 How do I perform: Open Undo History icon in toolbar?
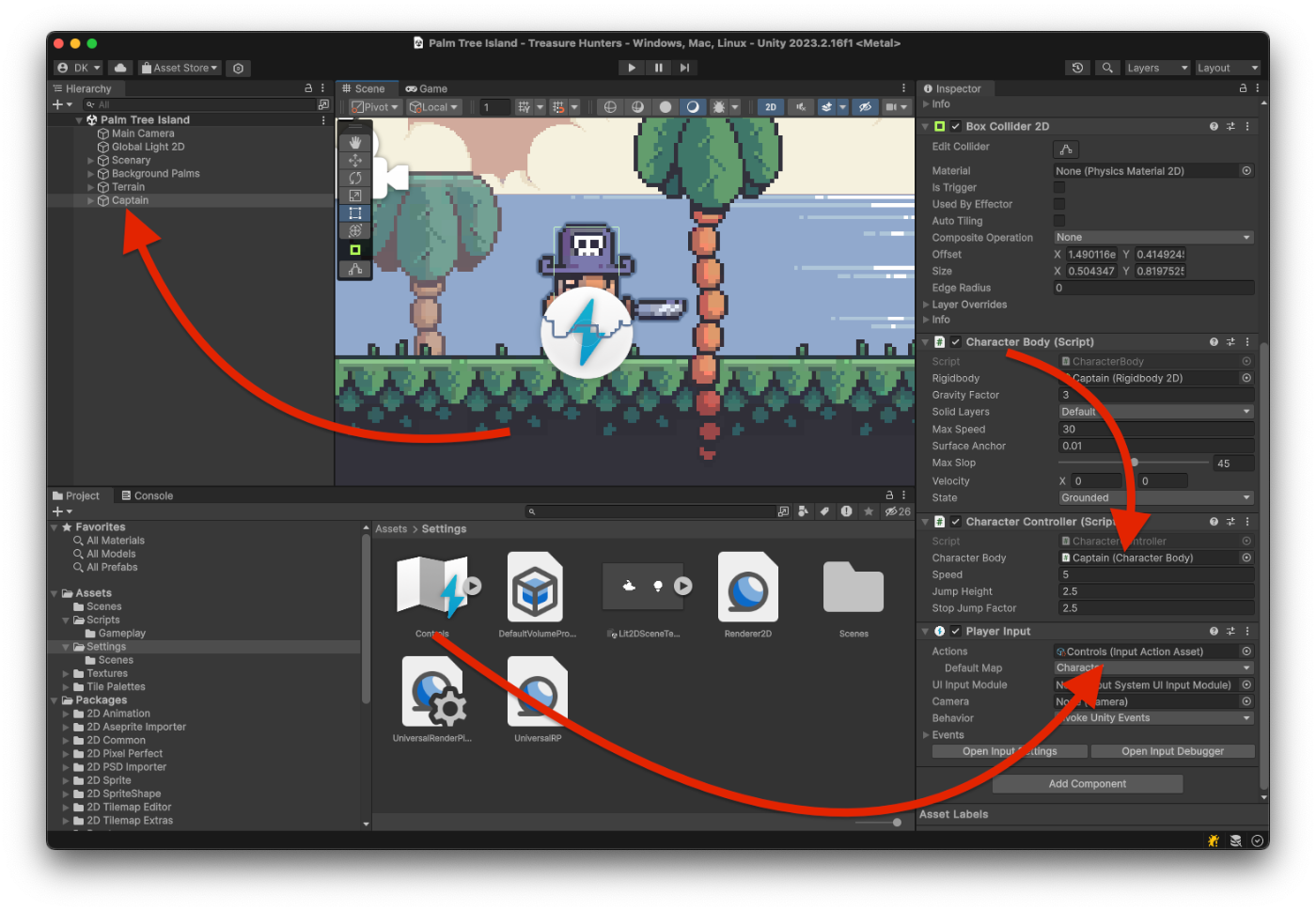(1078, 68)
